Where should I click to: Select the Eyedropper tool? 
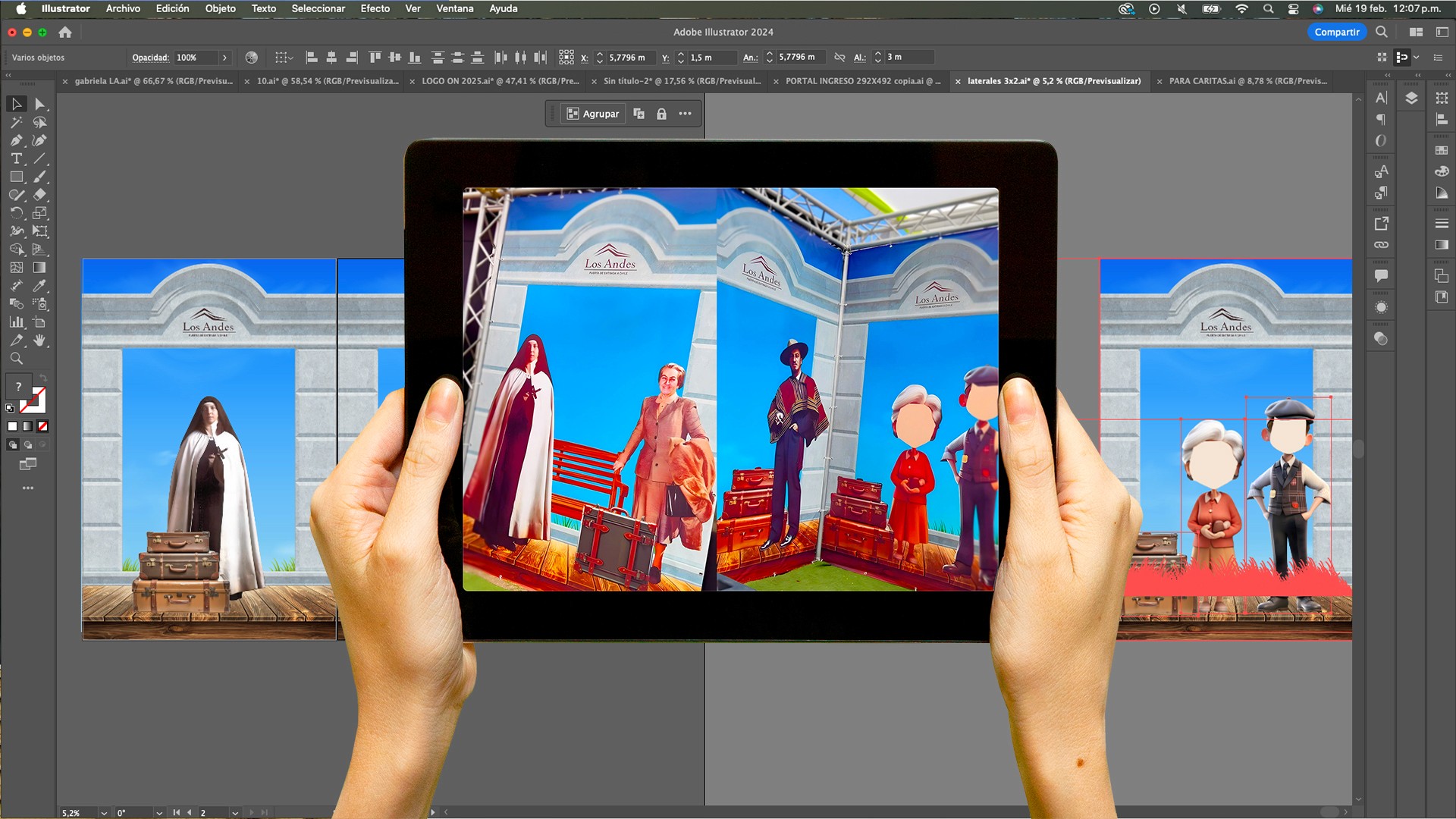point(40,286)
